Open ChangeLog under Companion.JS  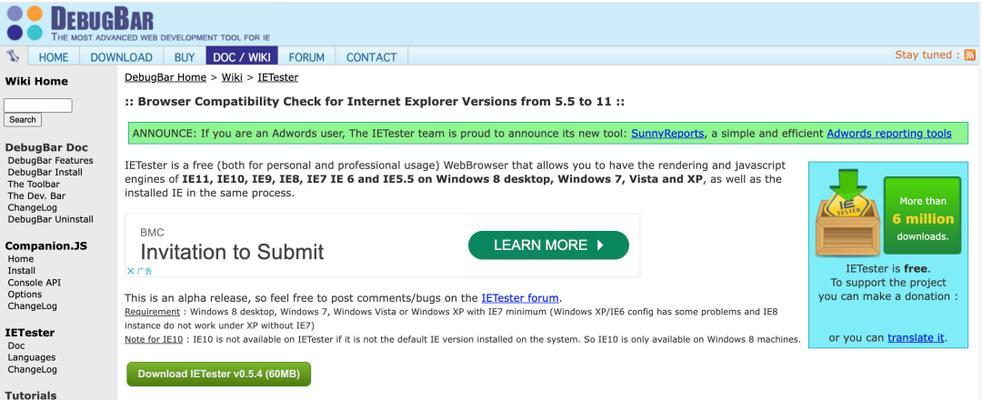click(32, 306)
